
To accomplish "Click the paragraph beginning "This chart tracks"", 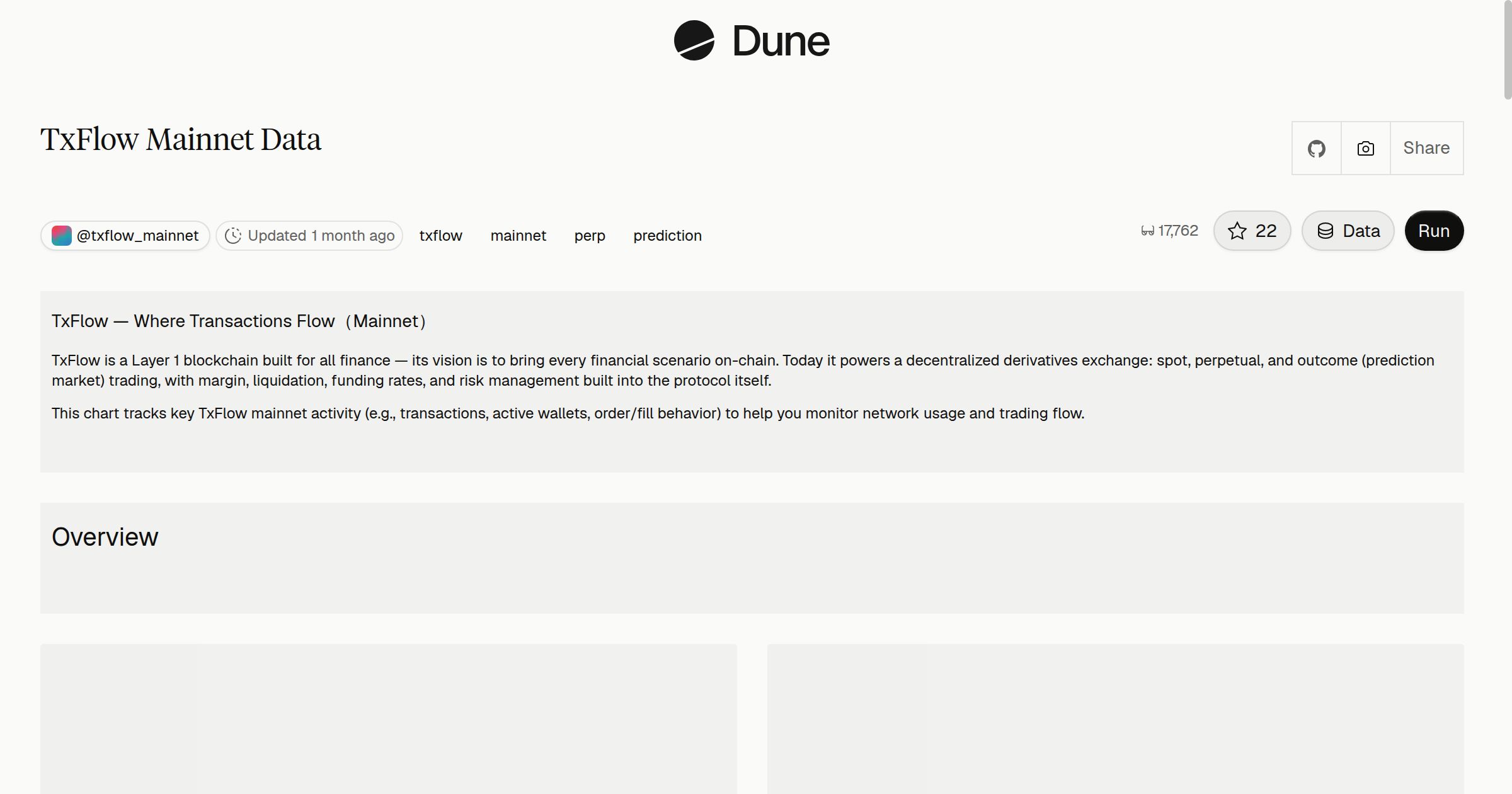I will pos(568,413).
